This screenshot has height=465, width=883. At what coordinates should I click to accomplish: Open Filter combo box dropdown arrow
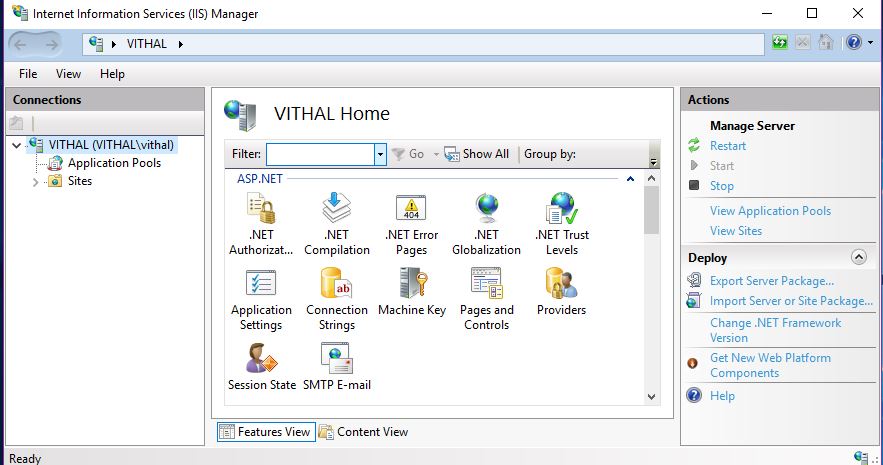[380, 154]
